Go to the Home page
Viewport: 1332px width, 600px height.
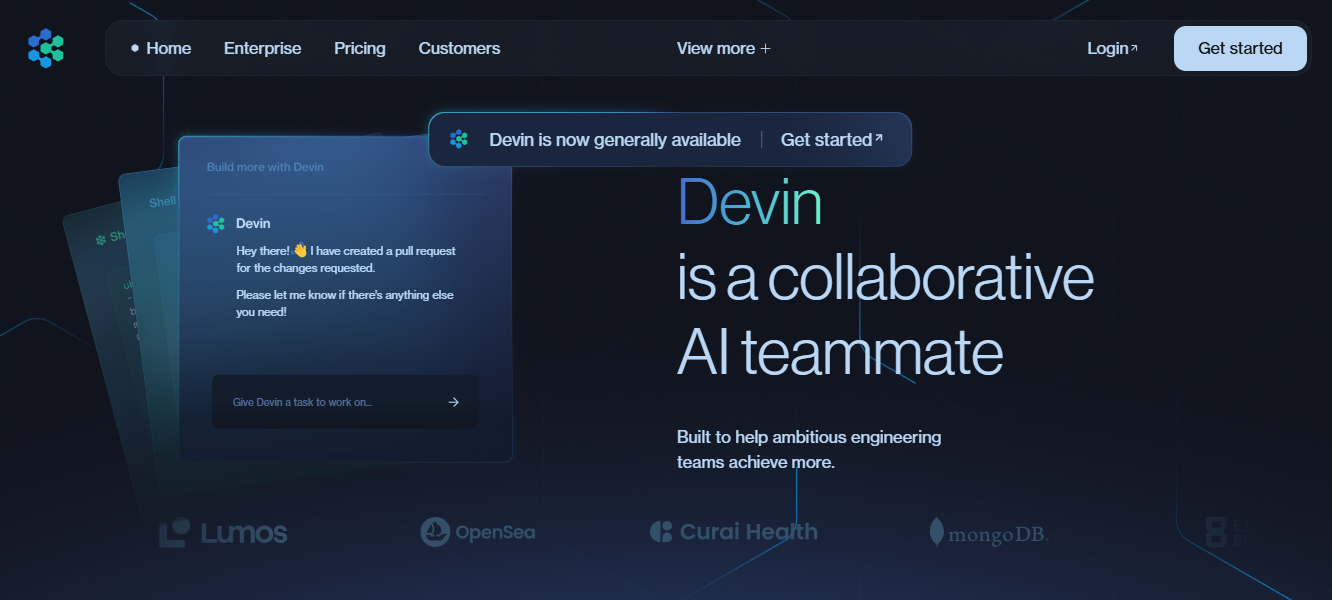(161, 48)
